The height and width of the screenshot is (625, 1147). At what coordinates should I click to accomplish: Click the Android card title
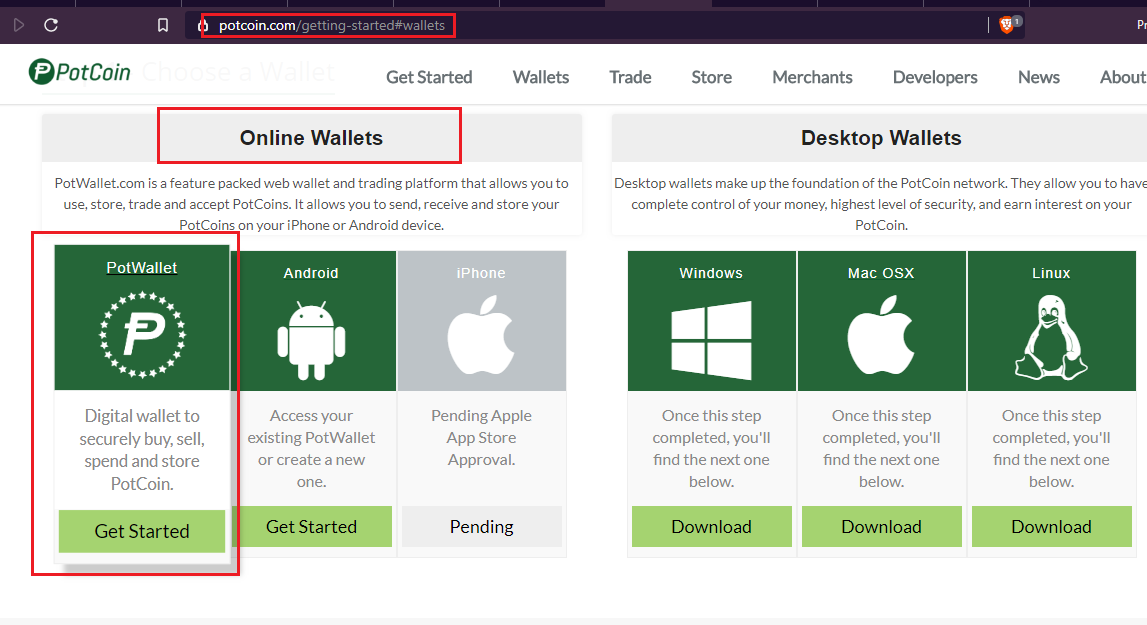coord(311,273)
